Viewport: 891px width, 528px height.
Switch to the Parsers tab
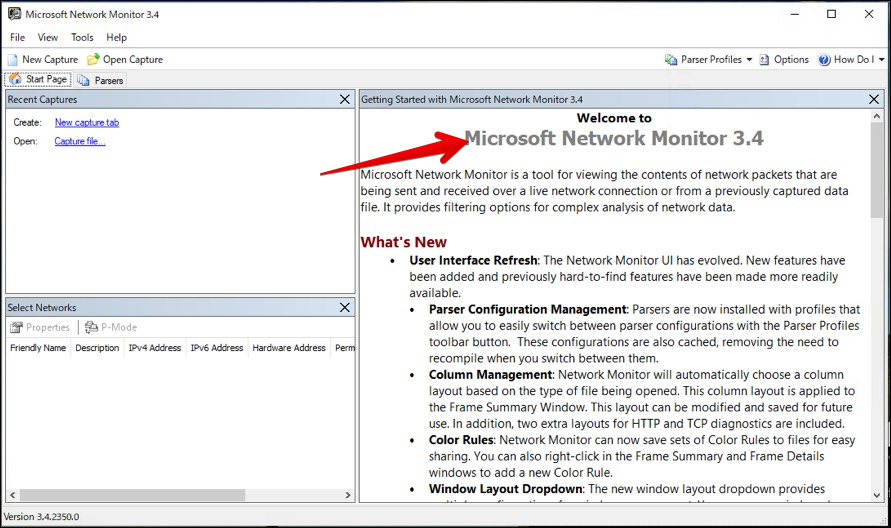click(x=101, y=80)
